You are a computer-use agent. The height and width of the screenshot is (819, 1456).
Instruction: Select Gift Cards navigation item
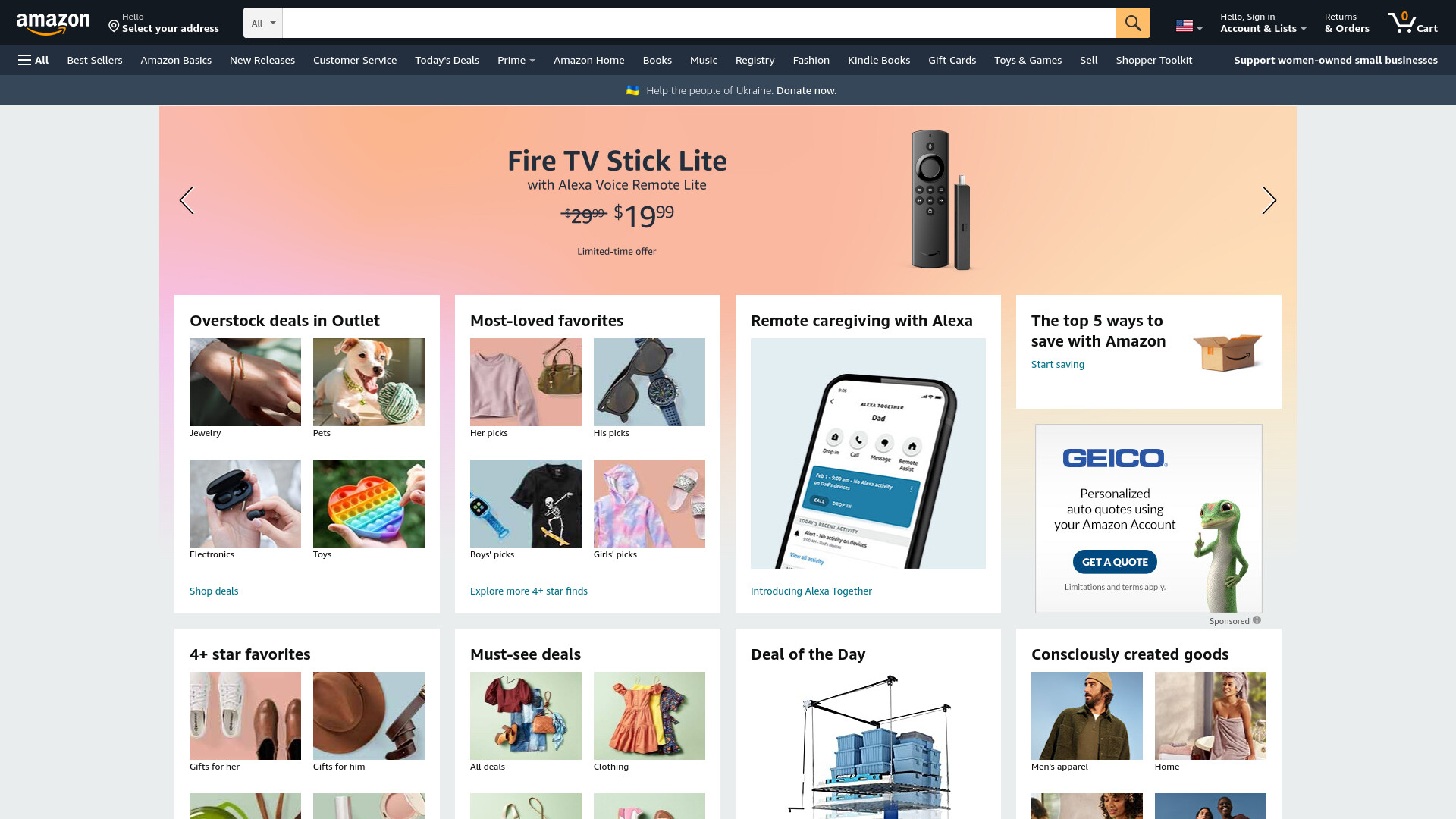click(x=952, y=60)
